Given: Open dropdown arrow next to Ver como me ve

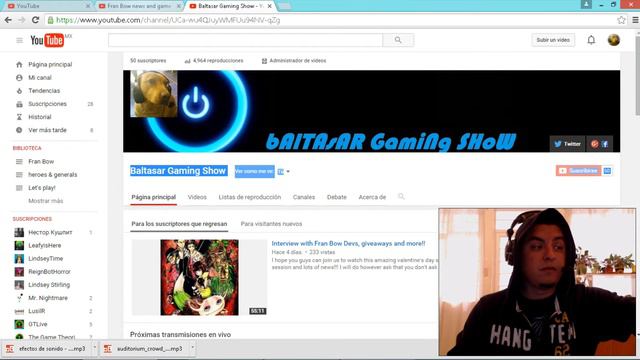Looking at the screenshot, I should point(288,171).
